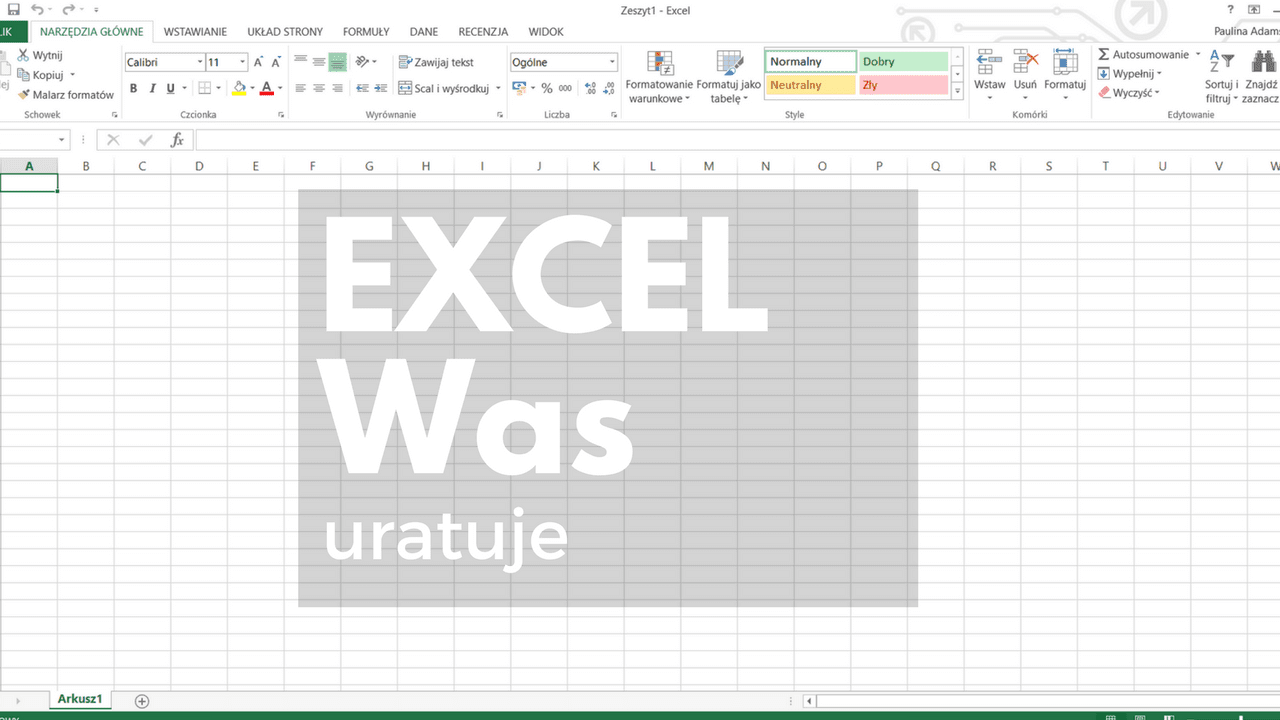The width and height of the screenshot is (1280, 720).
Task: Decrease font size with smaller A icon
Action: (274, 62)
